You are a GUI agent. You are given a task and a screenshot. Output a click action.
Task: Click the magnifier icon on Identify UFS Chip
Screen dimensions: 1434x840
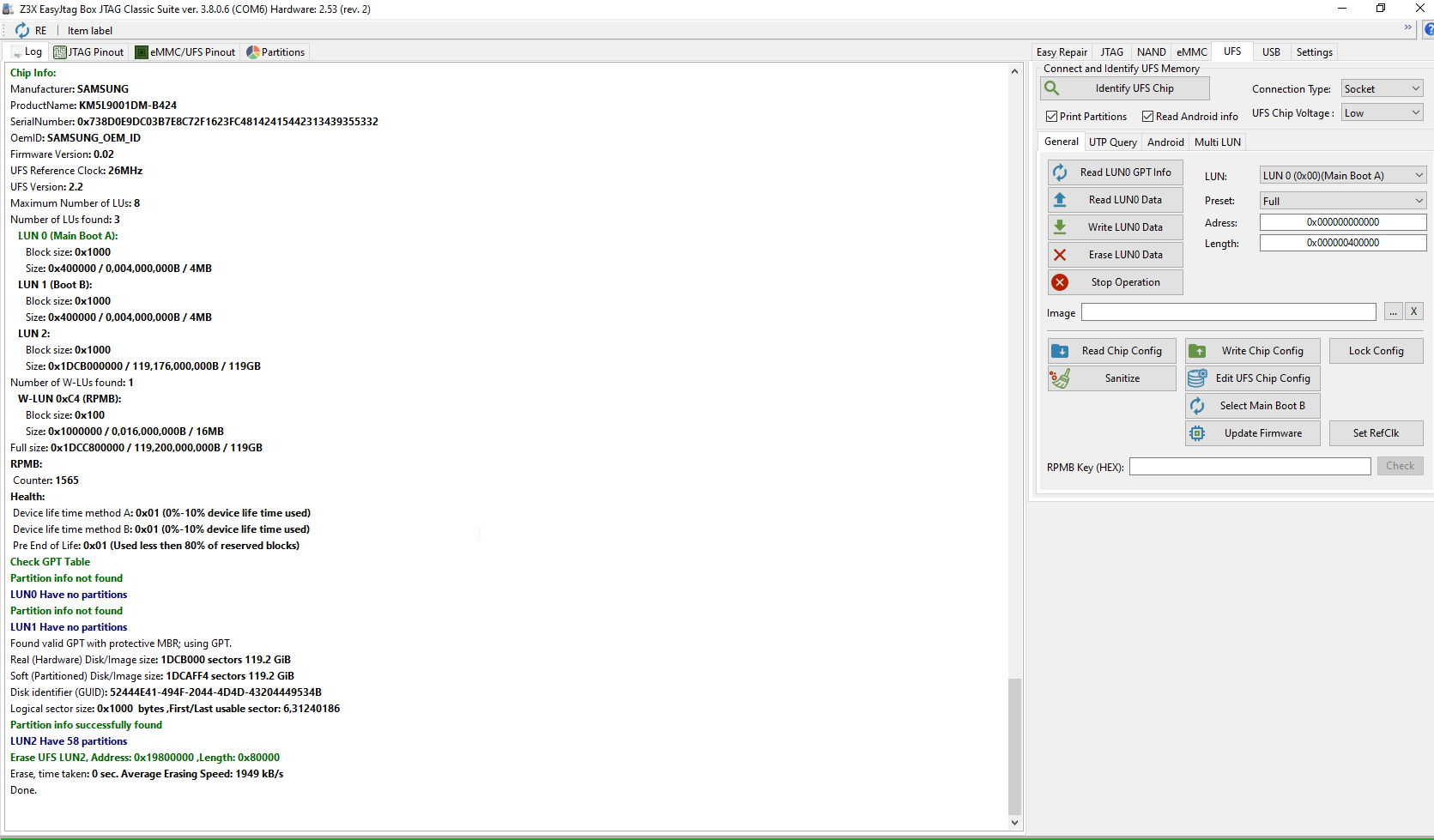1052,88
